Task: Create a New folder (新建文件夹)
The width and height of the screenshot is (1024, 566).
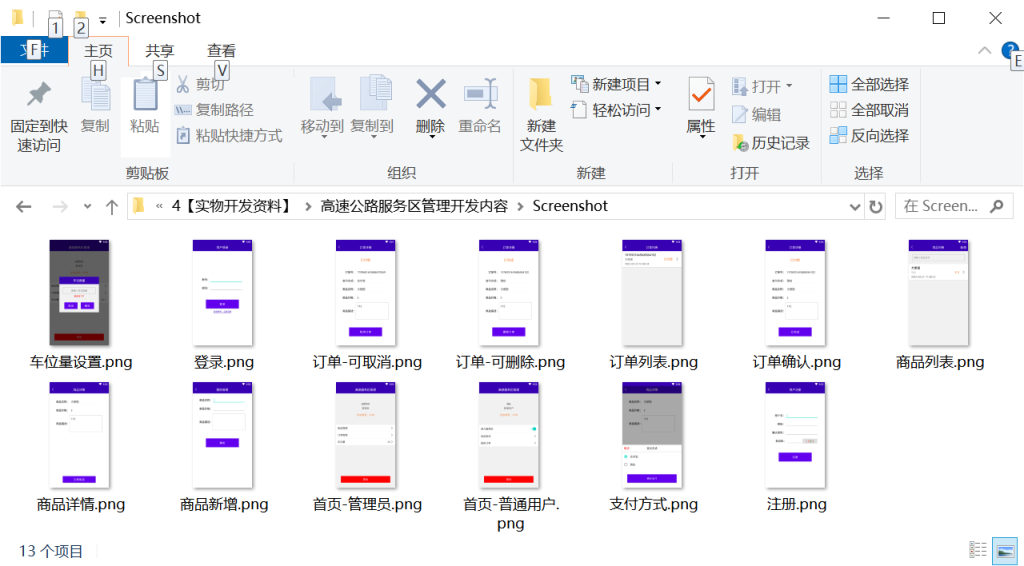Action: (x=541, y=116)
